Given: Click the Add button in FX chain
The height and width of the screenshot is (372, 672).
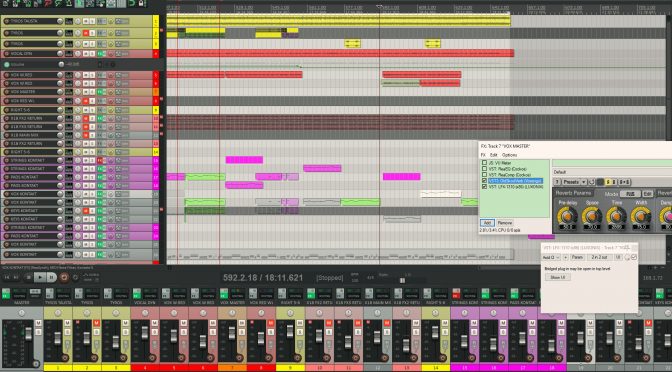Looking at the screenshot, I should tap(487, 223).
